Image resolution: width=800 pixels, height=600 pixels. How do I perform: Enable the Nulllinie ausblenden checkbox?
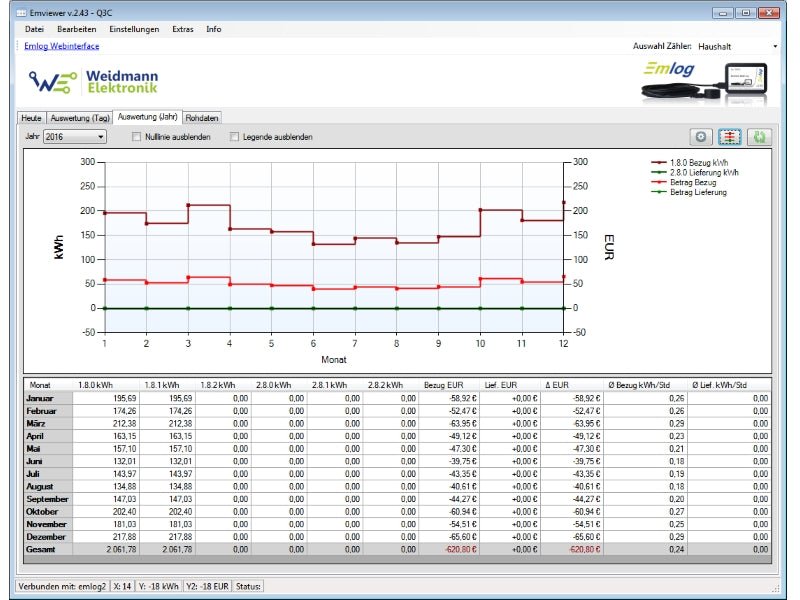click(x=138, y=136)
